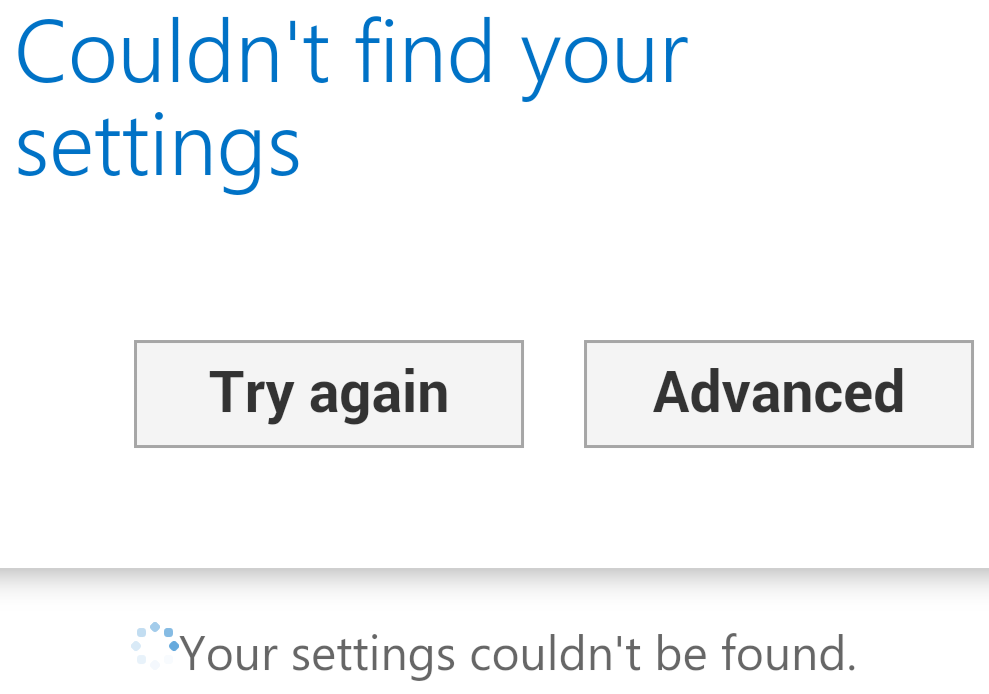Click the loading spinner icon
The image size is (989, 694).
(x=155, y=646)
